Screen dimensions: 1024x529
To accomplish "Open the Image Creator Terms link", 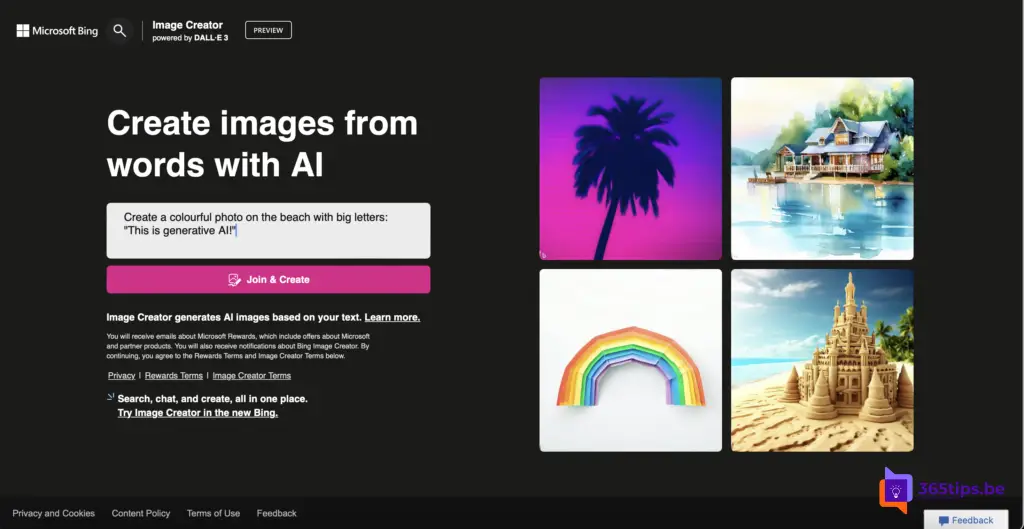I will pos(251,376).
